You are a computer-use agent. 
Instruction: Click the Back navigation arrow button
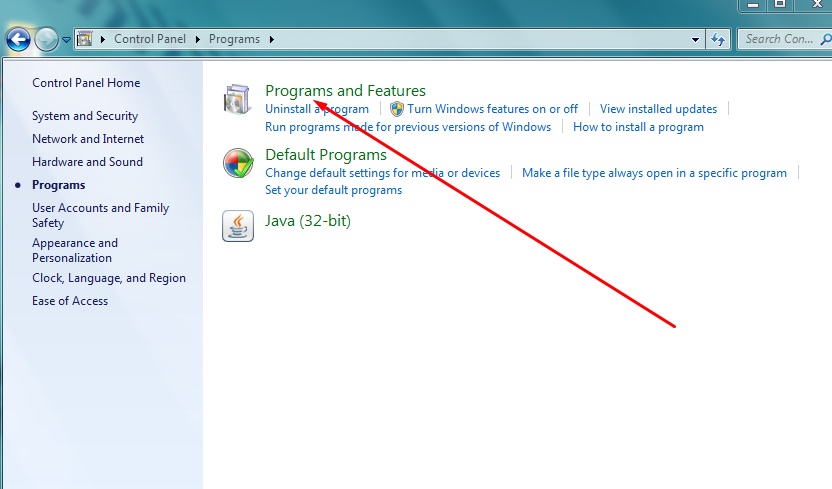(x=18, y=40)
